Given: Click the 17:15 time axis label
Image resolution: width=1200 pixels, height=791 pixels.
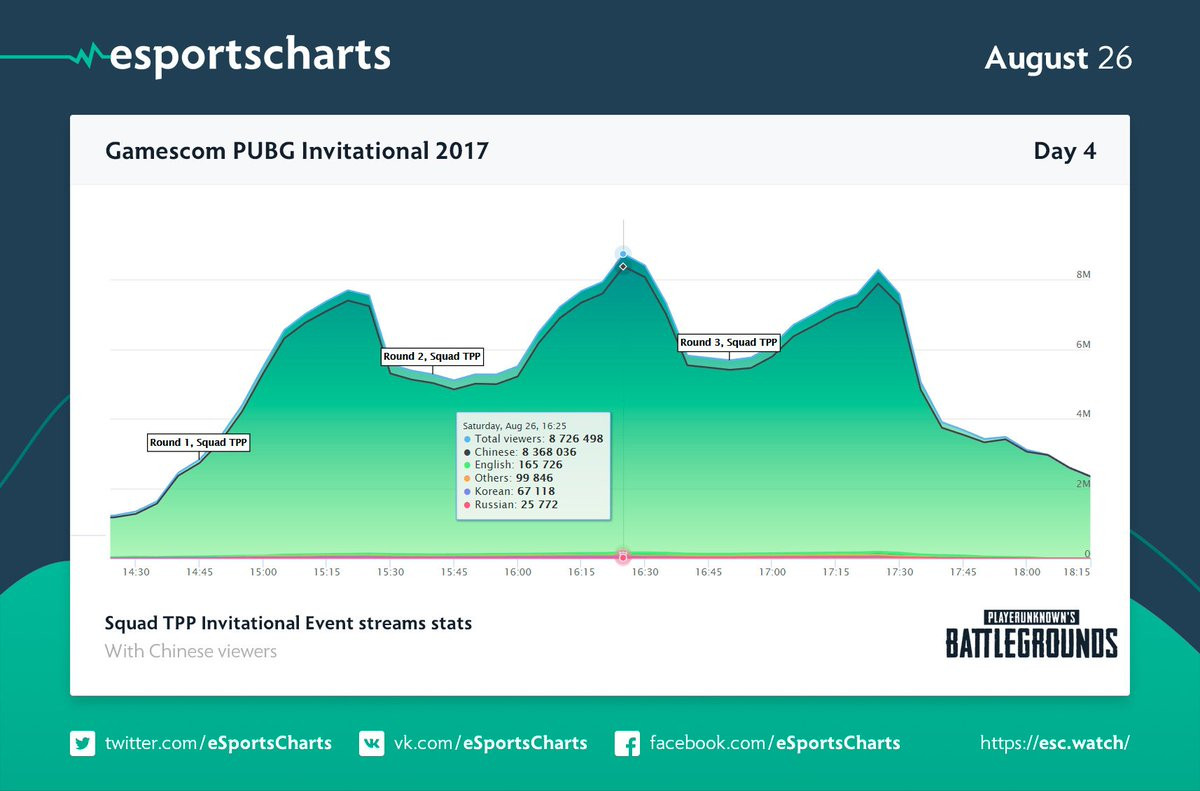Looking at the screenshot, I should [x=836, y=572].
